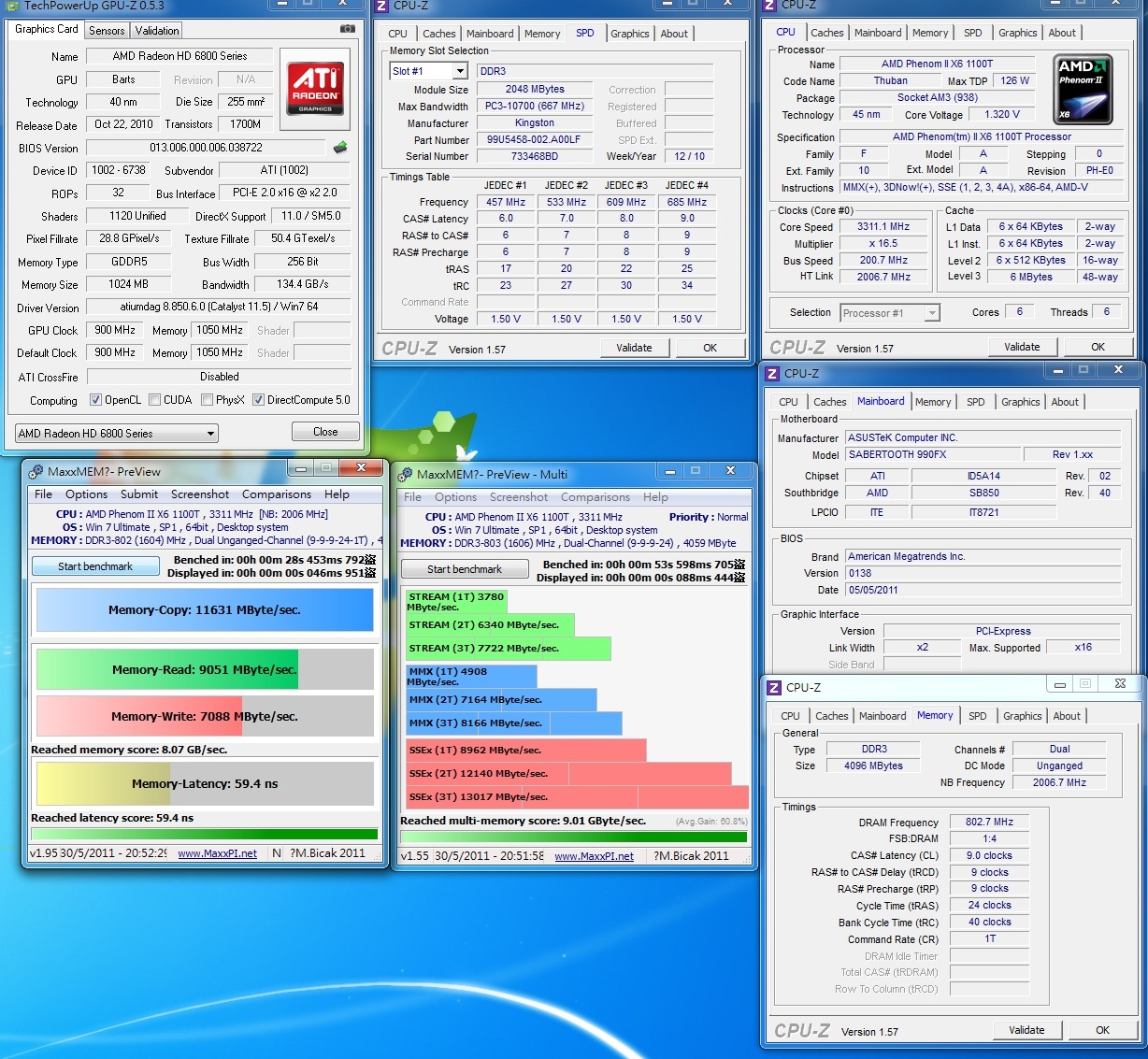Tick the PhysX checkbox
The width and height of the screenshot is (1148, 1059).
(207, 400)
